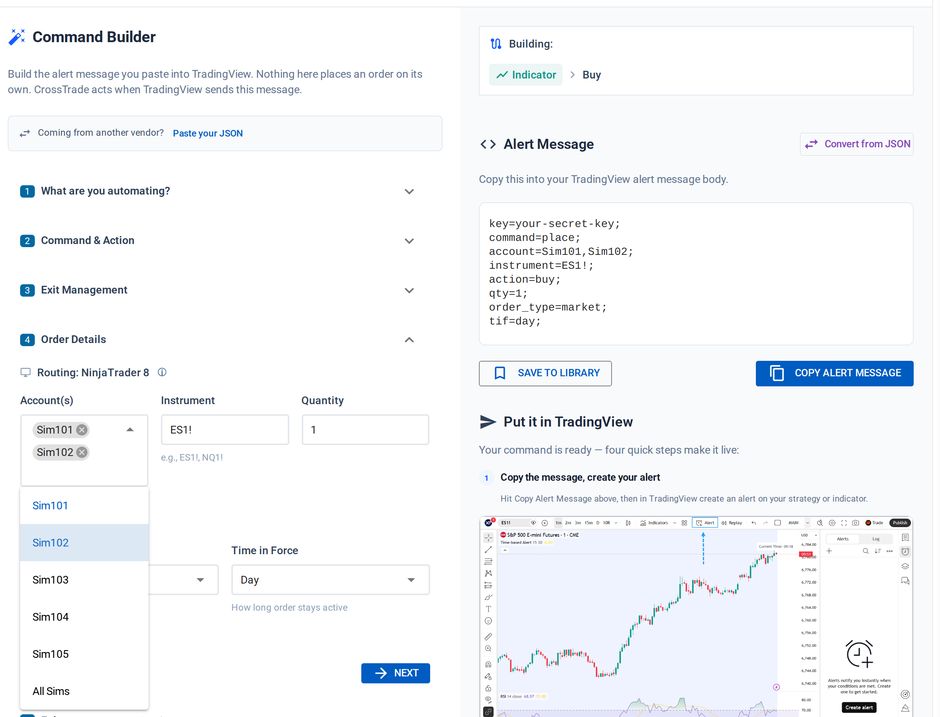Close the Account(s) dropdown with its arrow
This screenshot has height=717, width=940.
point(130,429)
